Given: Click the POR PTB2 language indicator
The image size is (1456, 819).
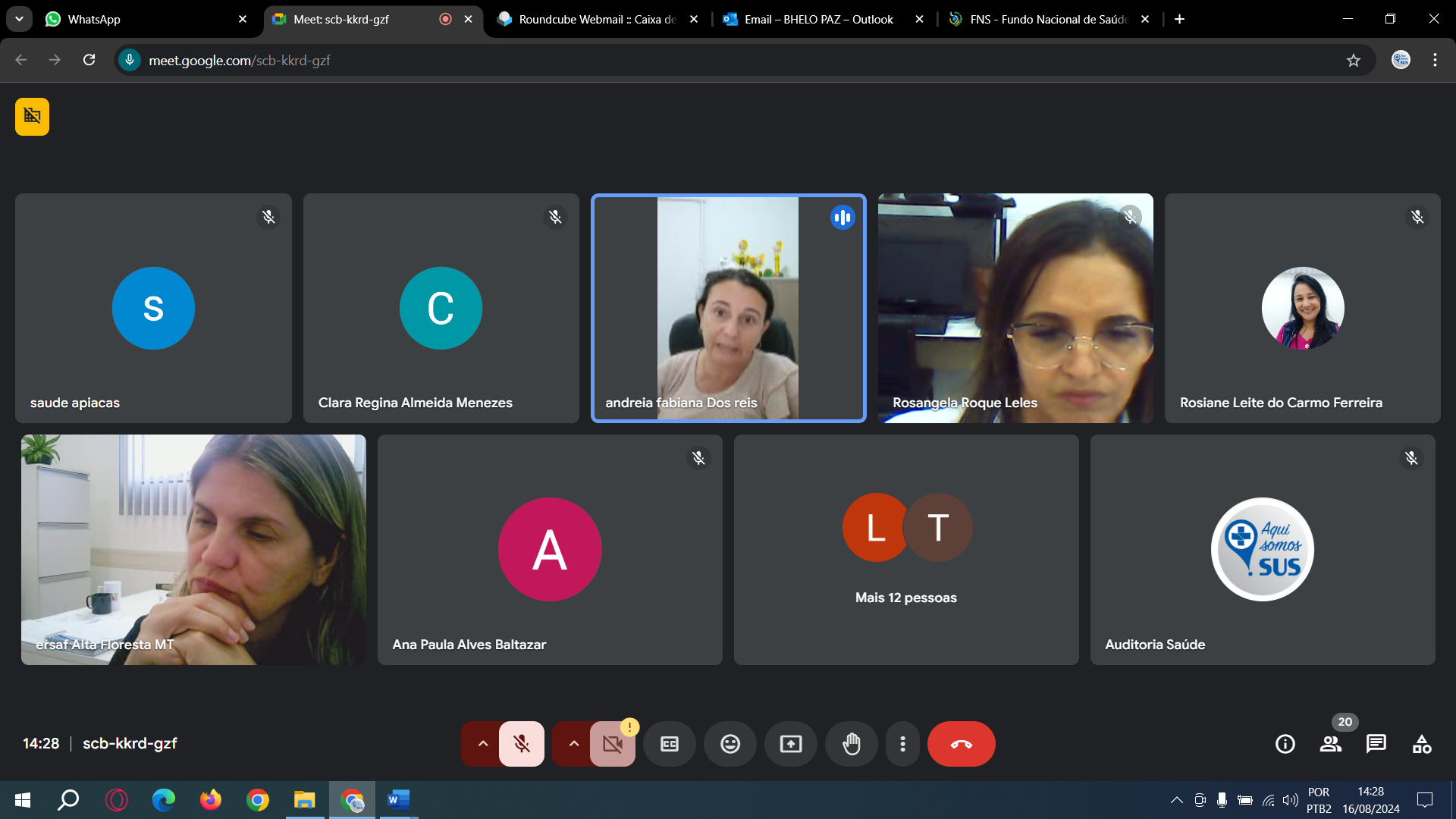Looking at the screenshot, I should (x=1319, y=800).
